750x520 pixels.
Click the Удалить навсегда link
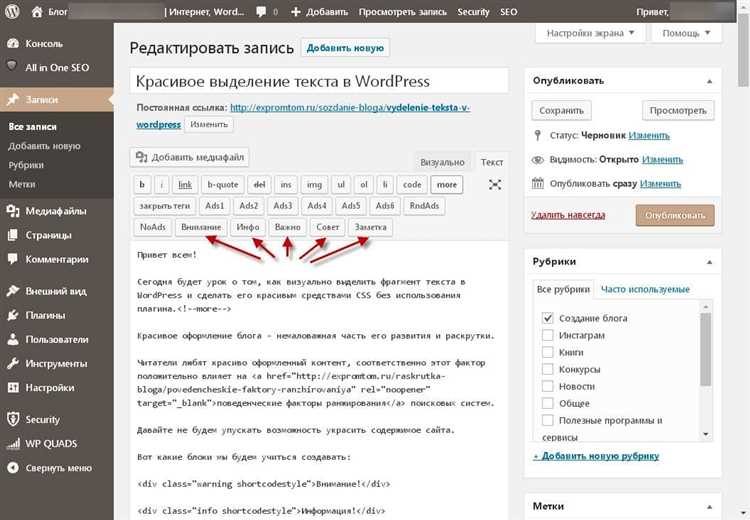[x=568, y=215]
